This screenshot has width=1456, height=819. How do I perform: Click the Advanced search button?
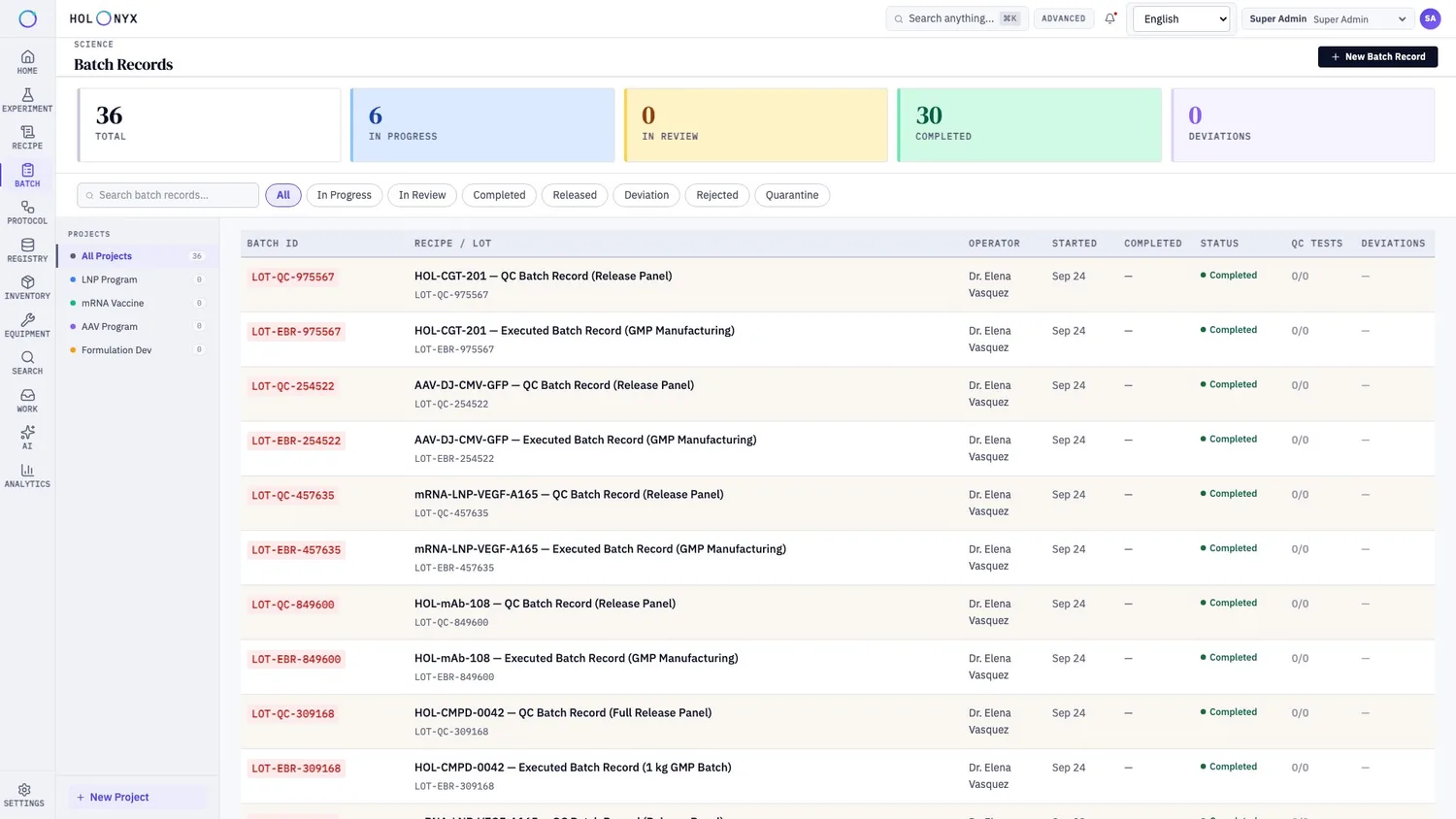1064,18
